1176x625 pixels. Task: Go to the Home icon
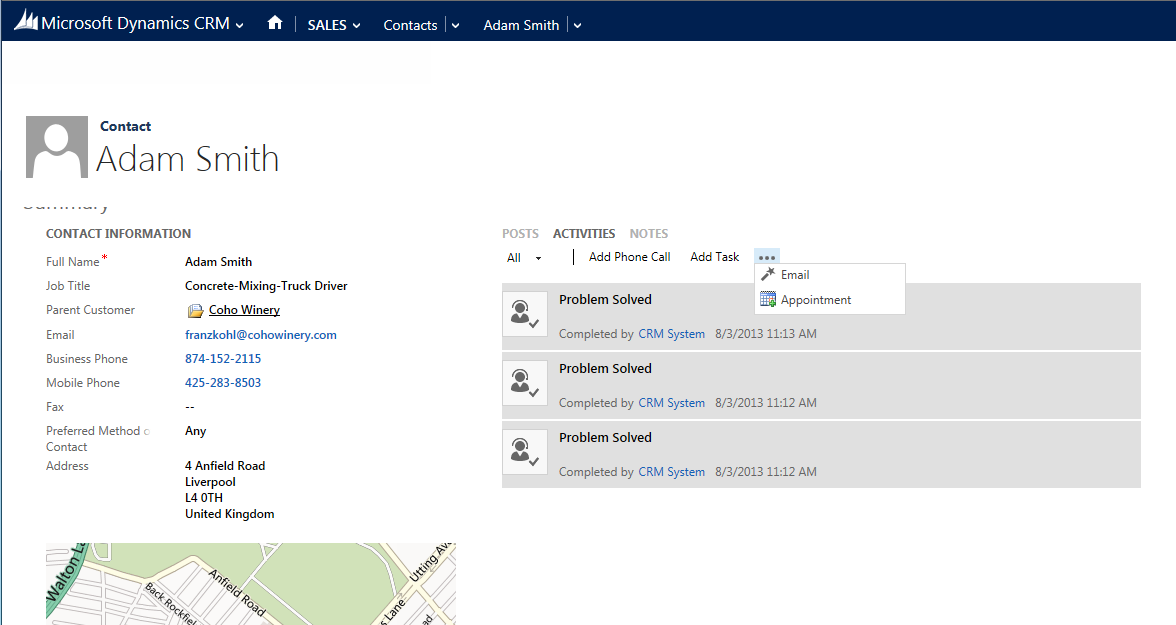point(275,23)
